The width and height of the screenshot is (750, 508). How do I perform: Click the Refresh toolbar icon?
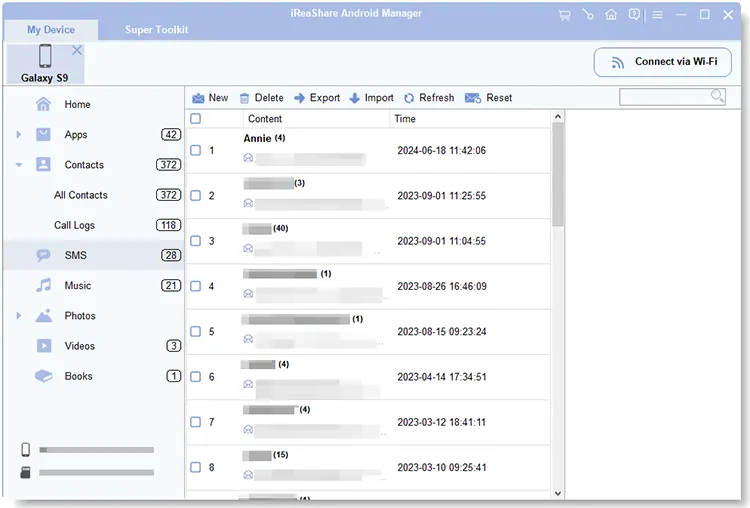428,98
